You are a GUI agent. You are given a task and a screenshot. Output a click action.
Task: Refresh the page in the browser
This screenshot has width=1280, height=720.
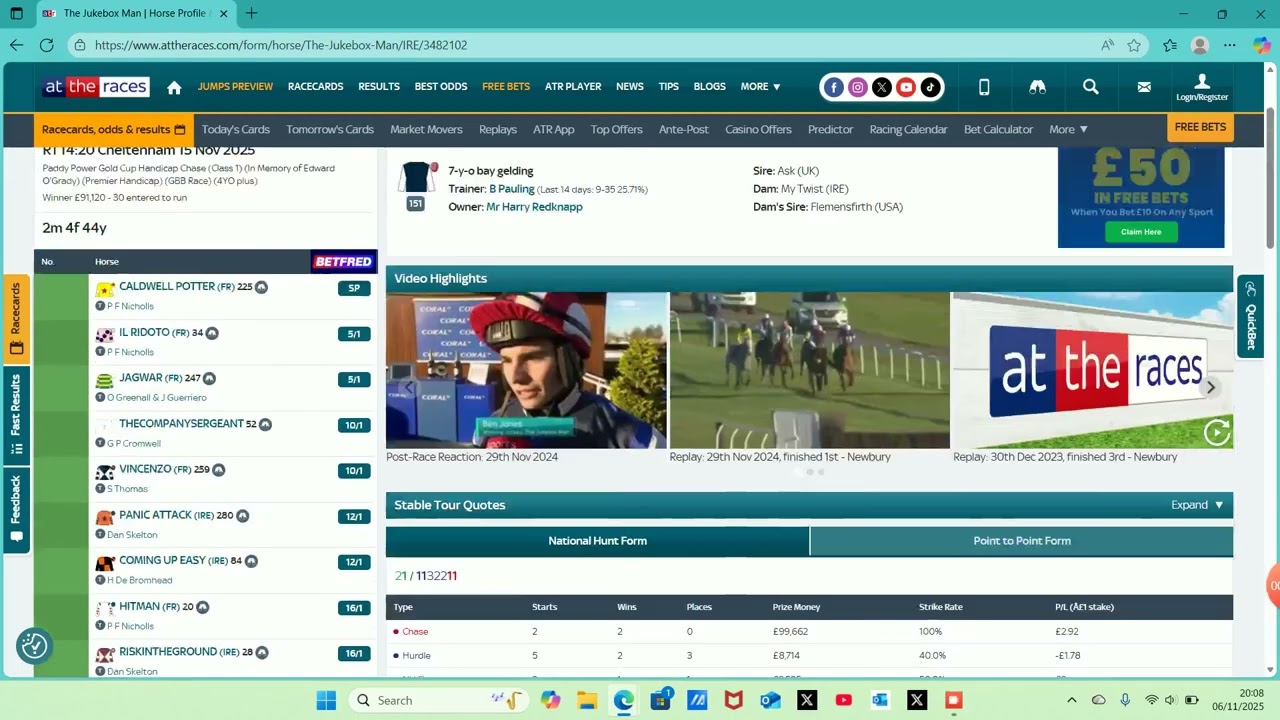(x=46, y=45)
